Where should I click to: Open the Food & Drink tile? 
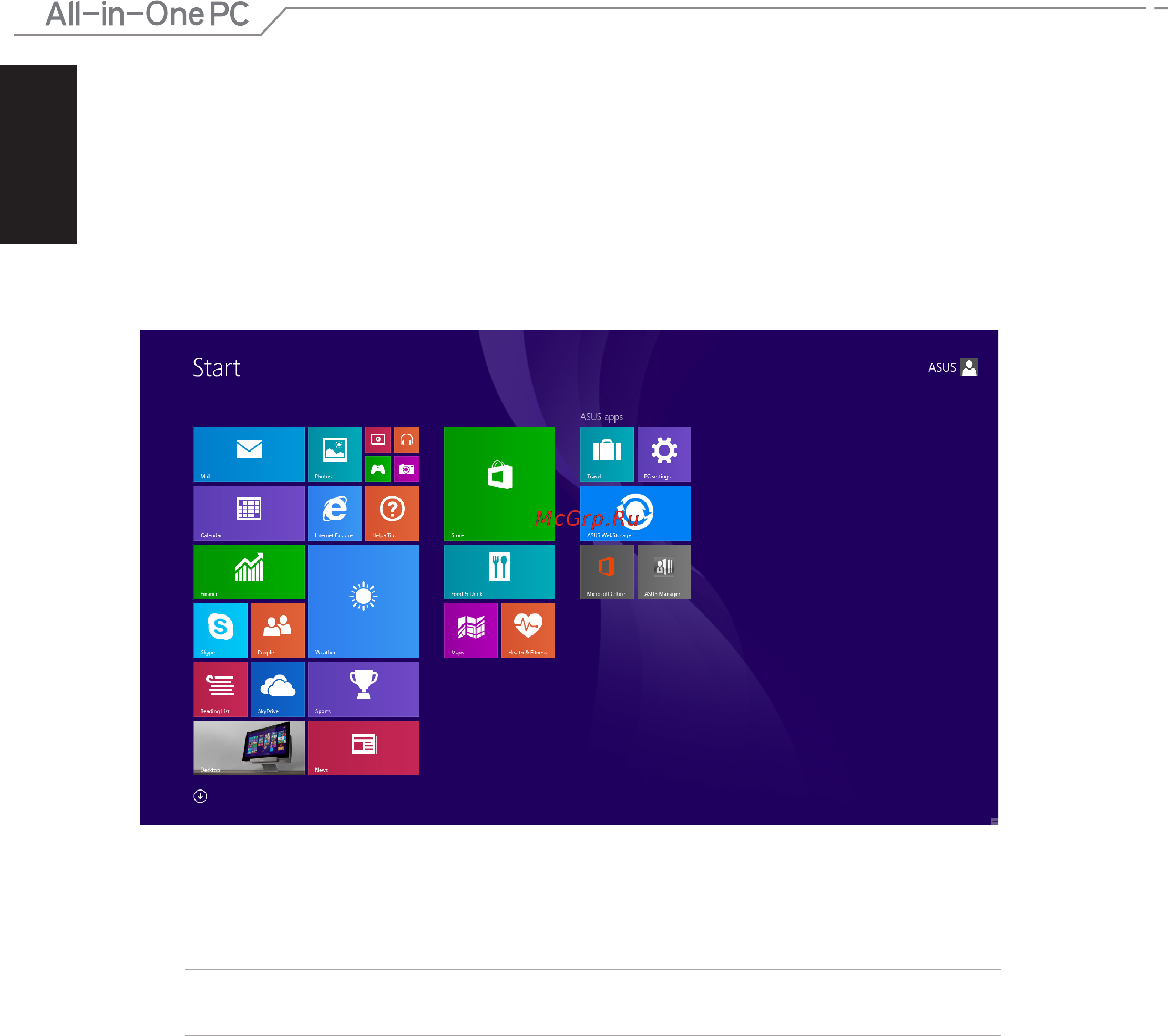(499, 572)
